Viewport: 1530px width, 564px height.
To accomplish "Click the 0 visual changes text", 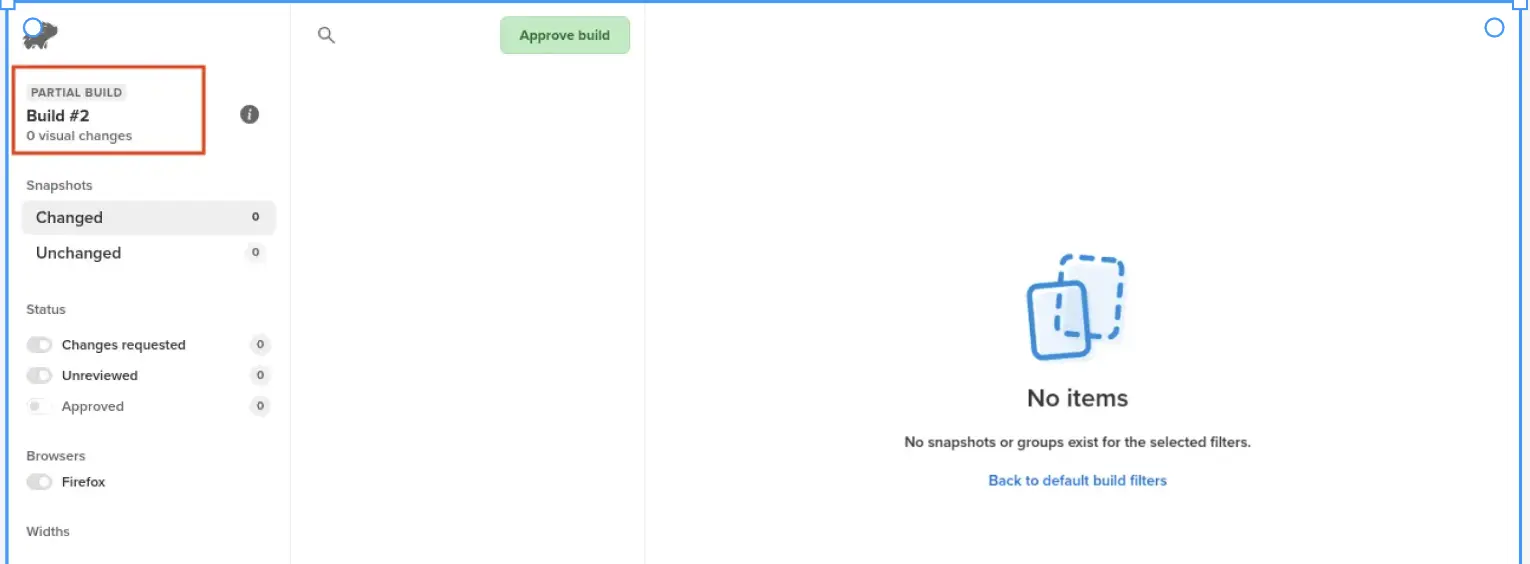I will pyautogui.click(x=79, y=136).
